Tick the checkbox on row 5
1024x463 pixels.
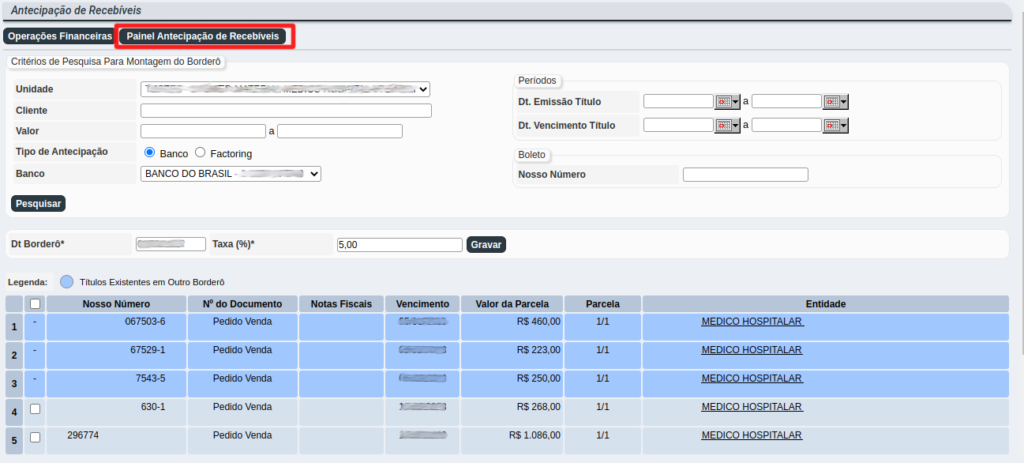click(x=35, y=437)
